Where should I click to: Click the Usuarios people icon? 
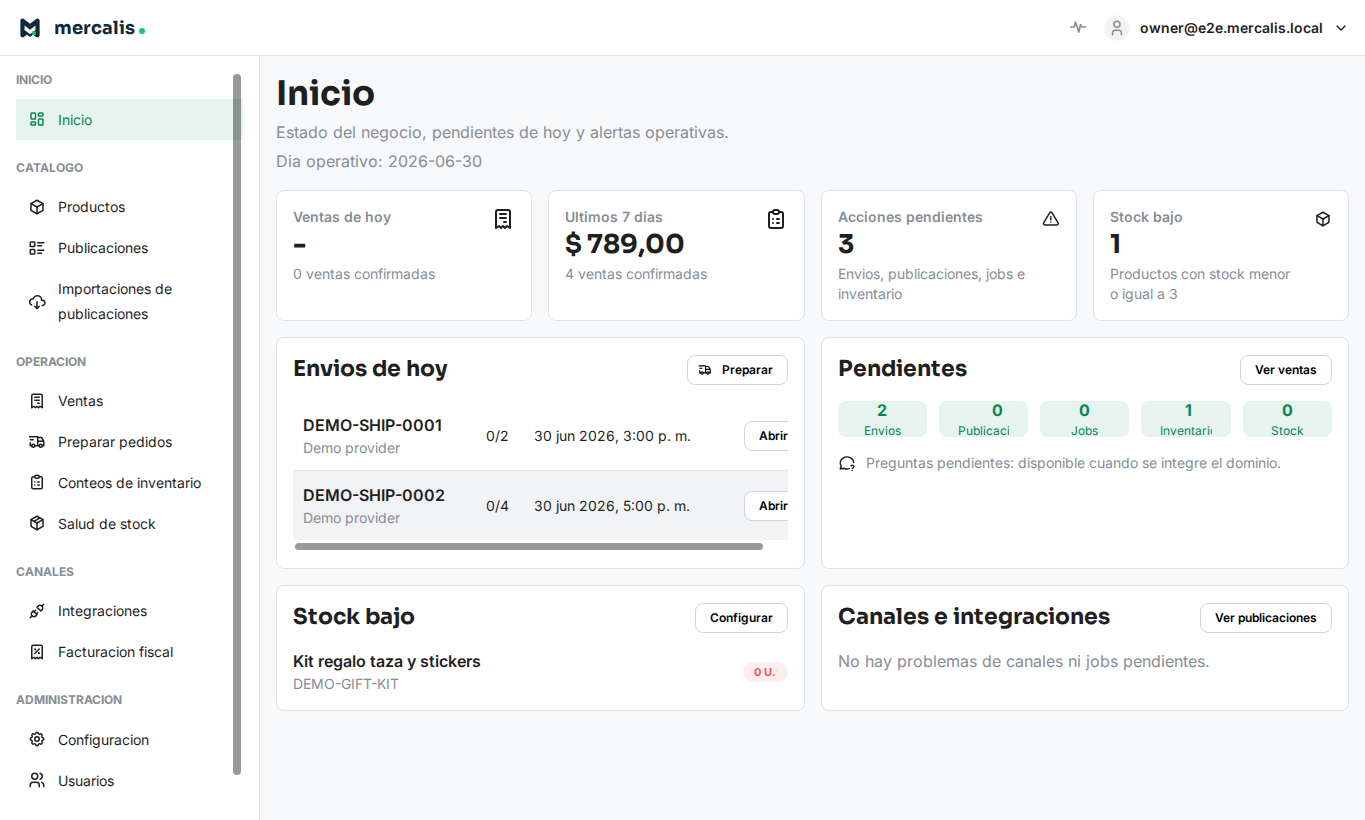point(37,781)
